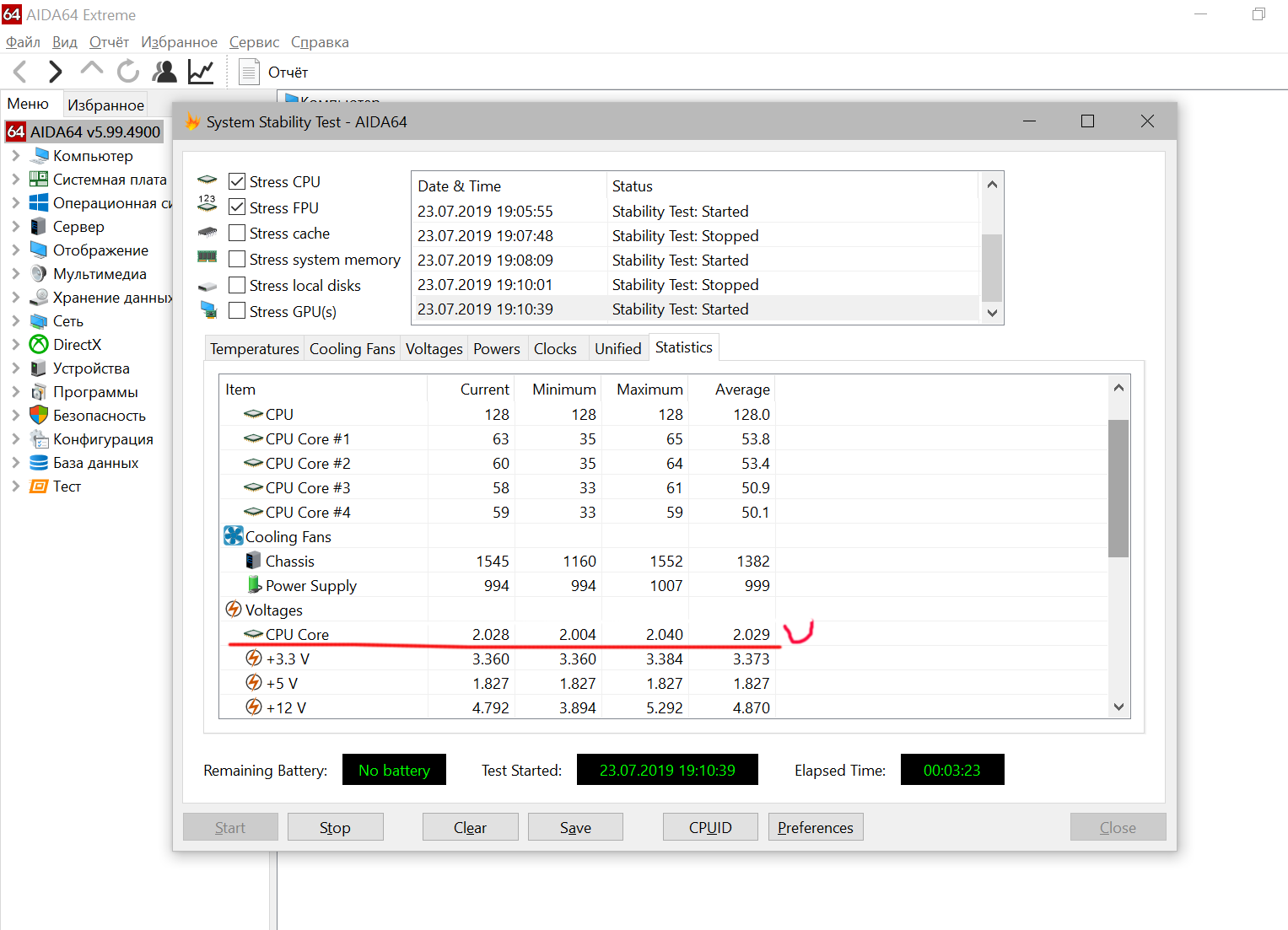
Task: Click the up-level arrow in the toolbar
Action: pos(91,69)
